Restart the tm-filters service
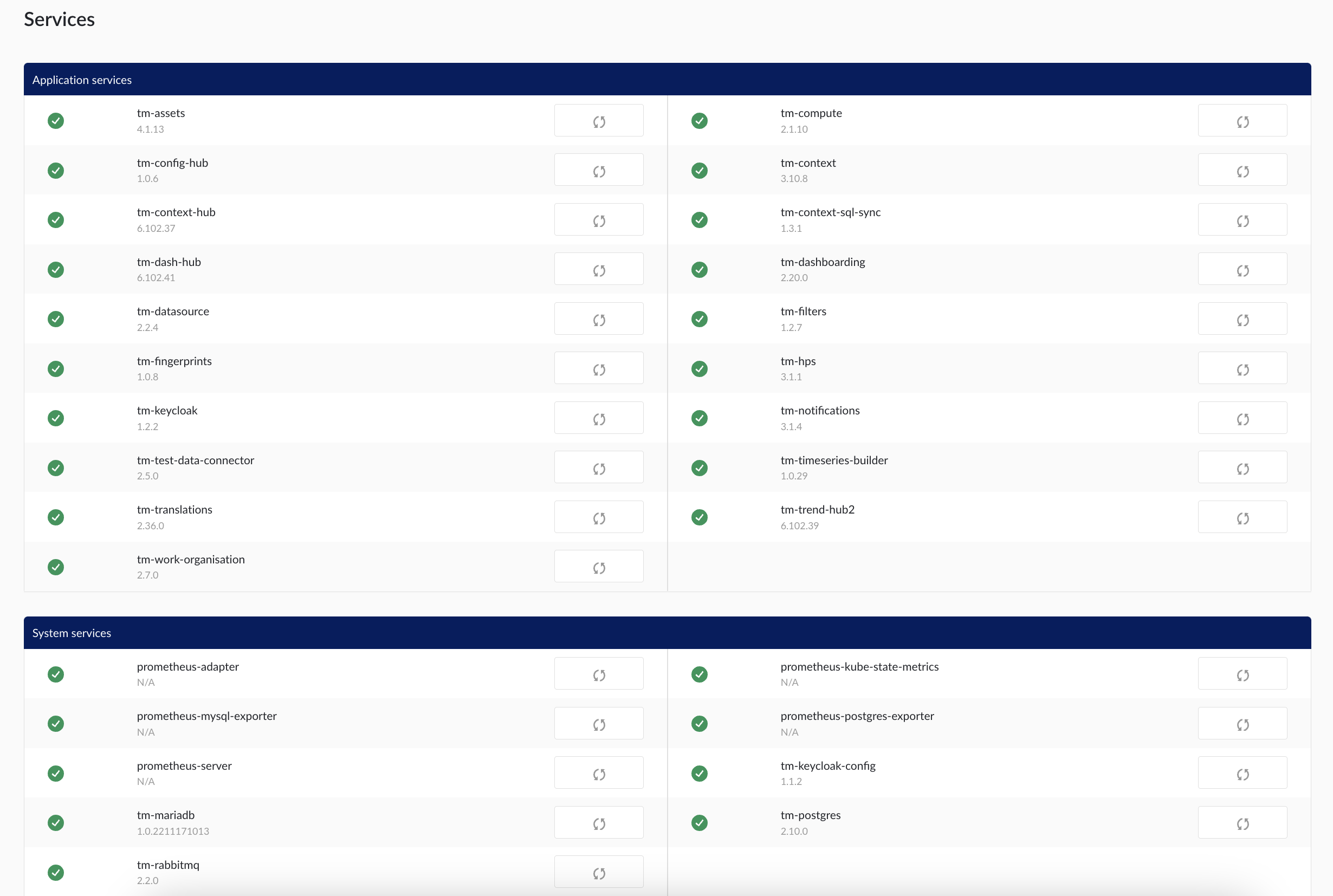Image resolution: width=1333 pixels, height=896 pixels. (x=1243, y=319)
